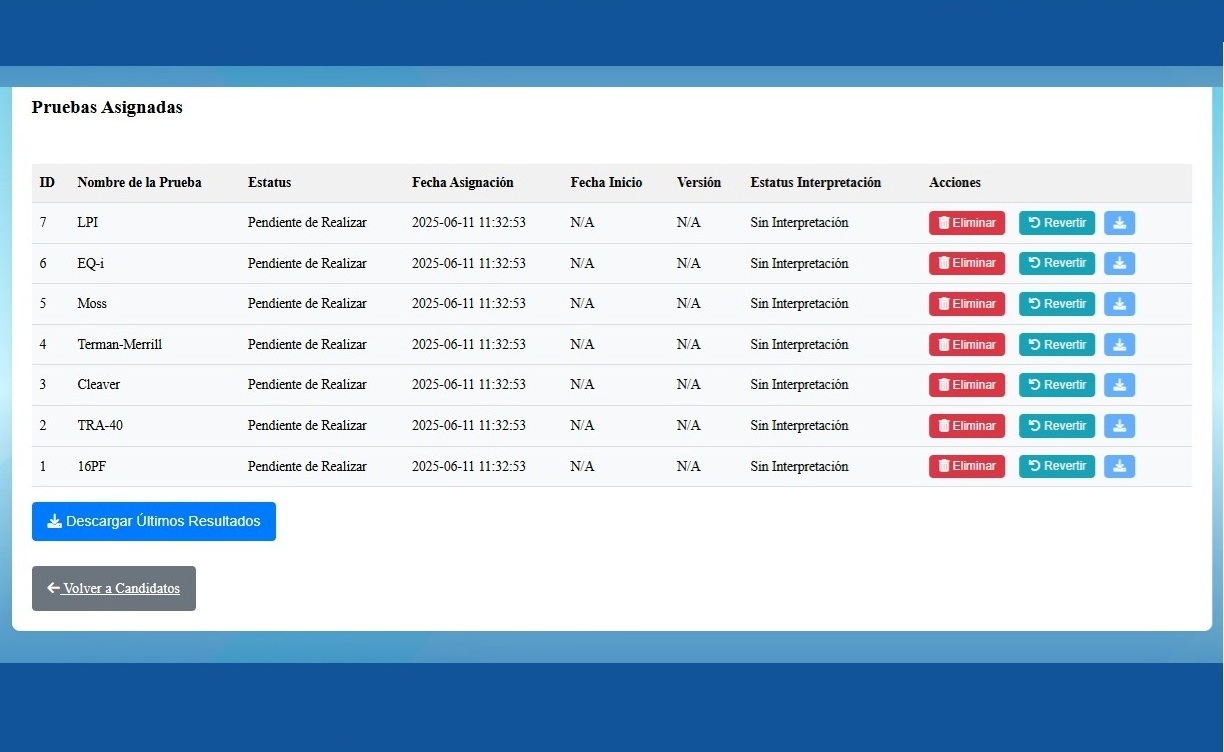The width and height of the screenshot is (1224, 752).
Task: Click Descargar Últimos Resultados button
Action: [x=154, y=521]
